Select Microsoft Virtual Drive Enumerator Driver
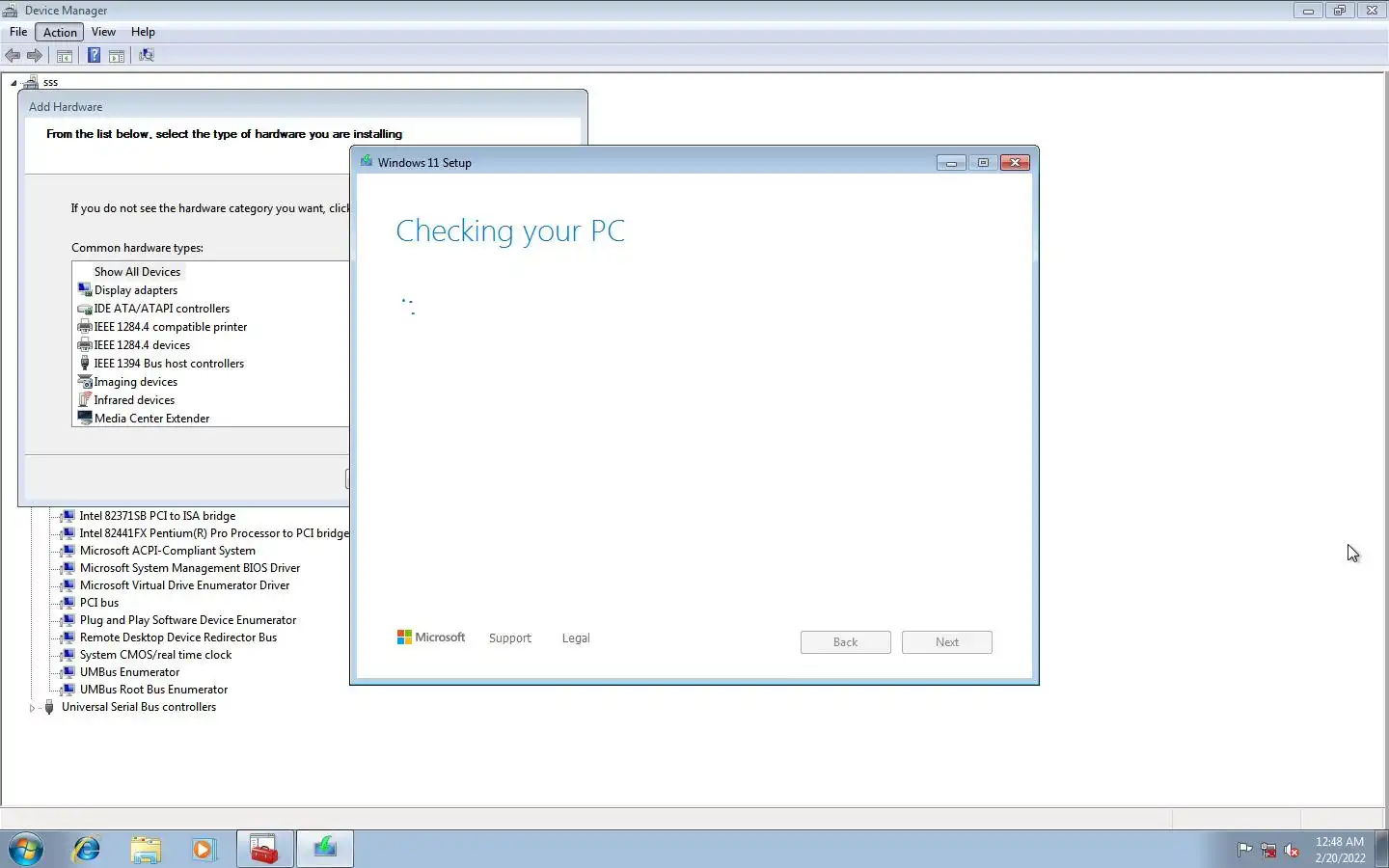 tap(184, 585)
